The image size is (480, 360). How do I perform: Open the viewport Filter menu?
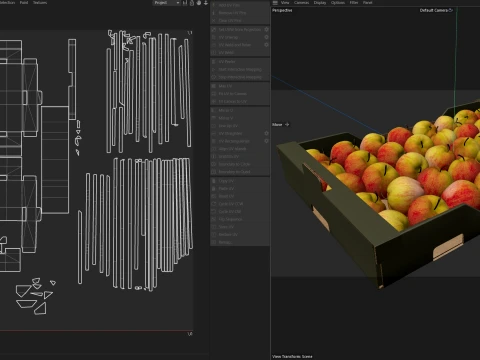354,3
